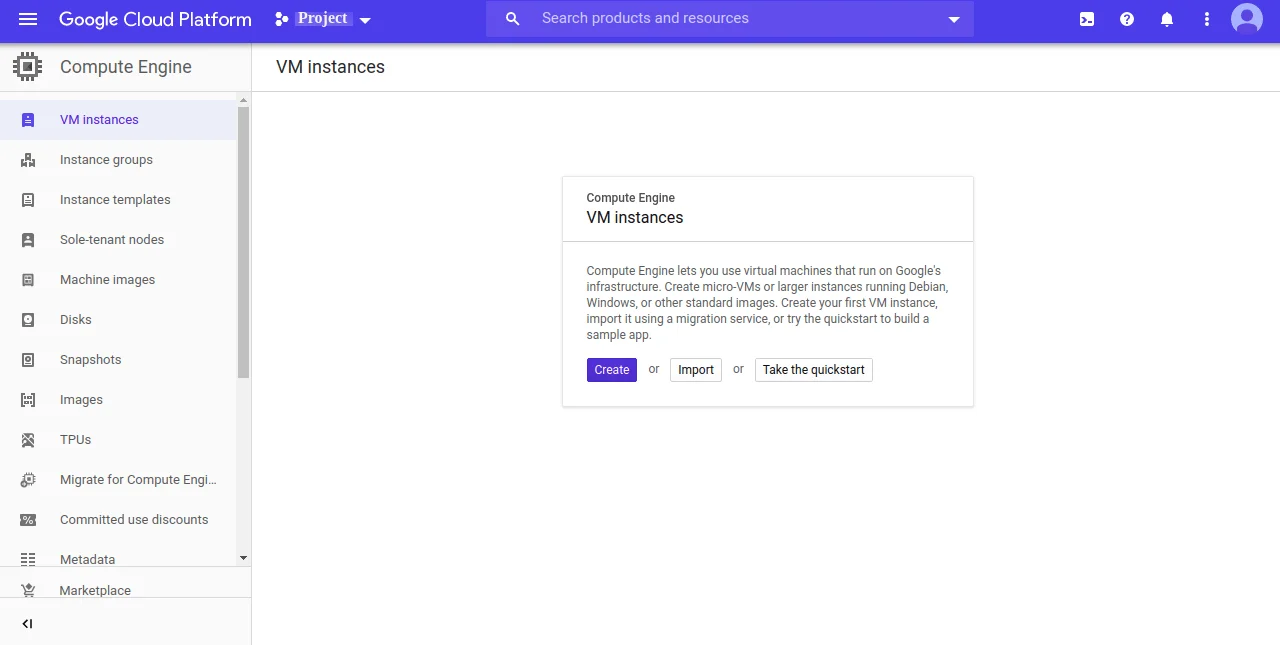
Task: Click the user account avatar
Action: pyautogui.click(x=1246, y=19)
